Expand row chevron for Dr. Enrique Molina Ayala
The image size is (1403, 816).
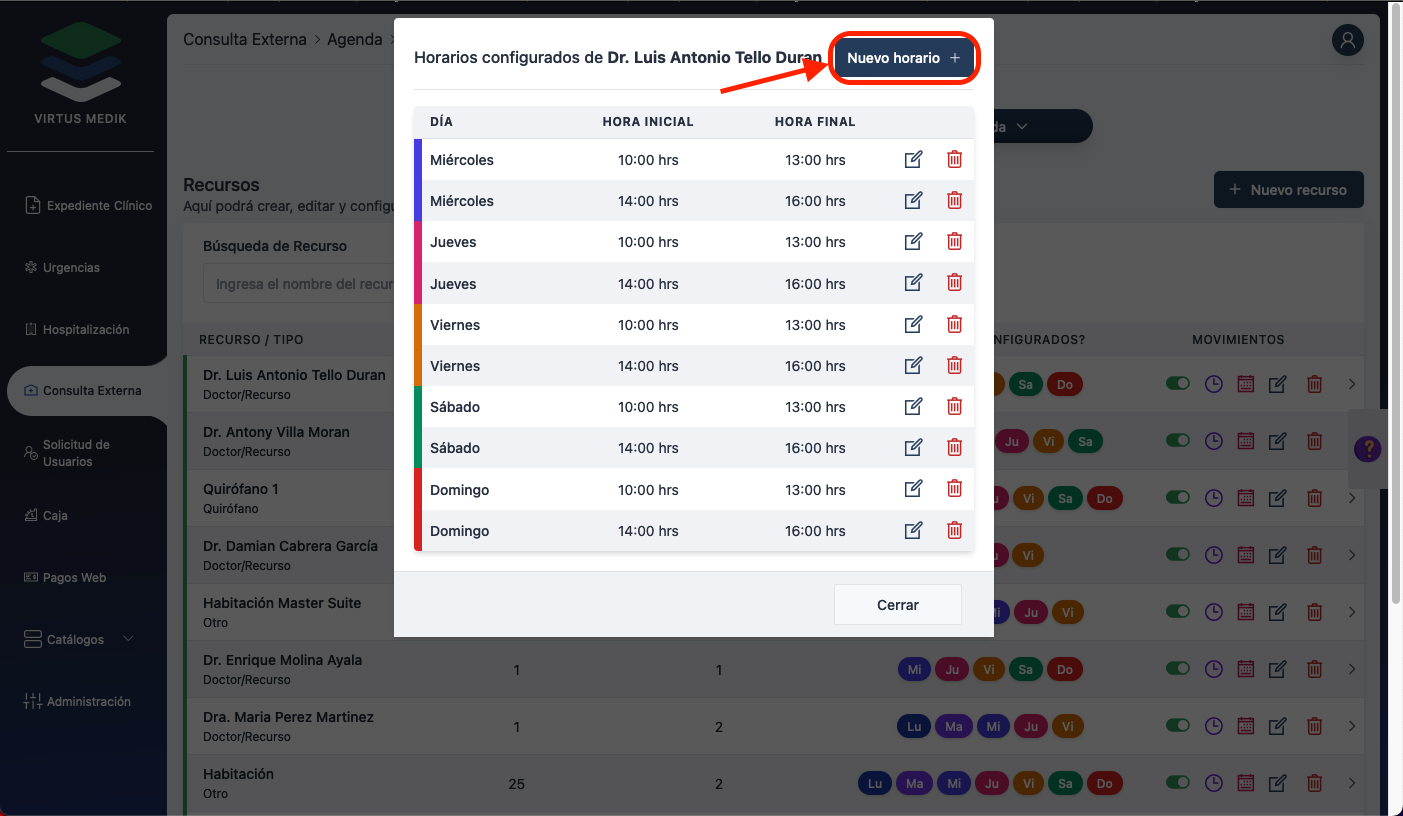1352,669
